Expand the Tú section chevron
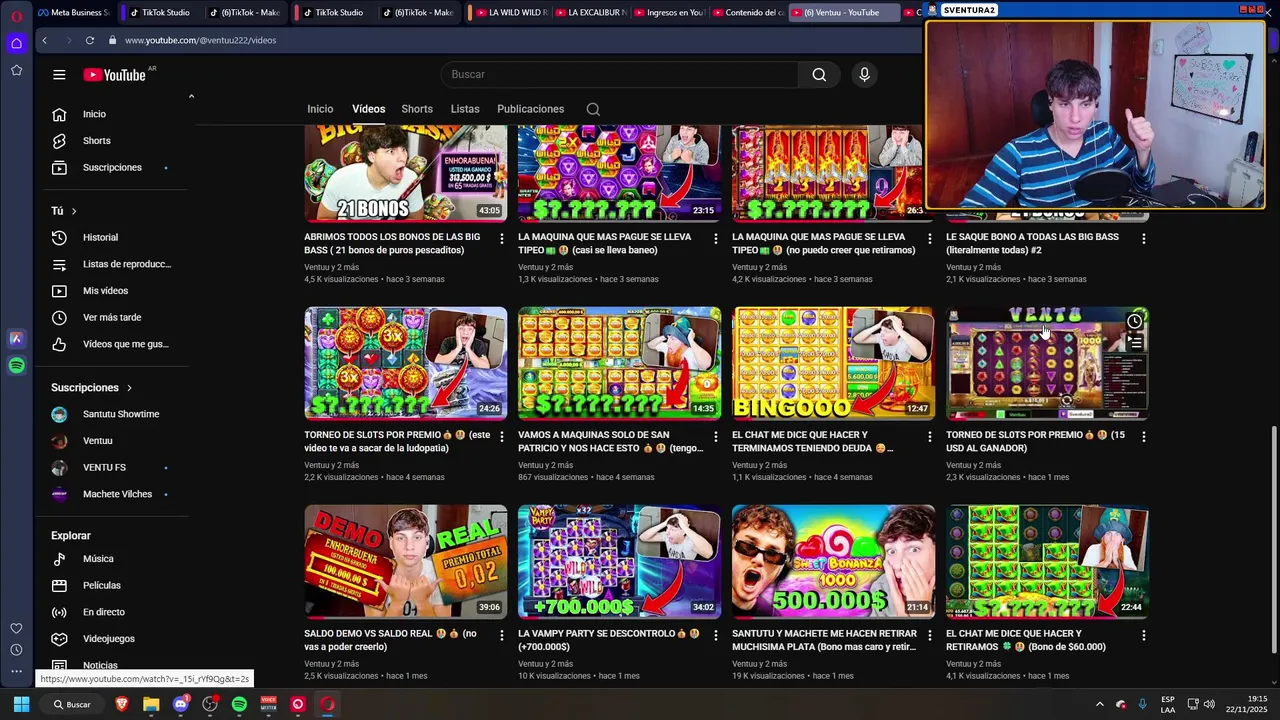 click(x=74, y=211)
